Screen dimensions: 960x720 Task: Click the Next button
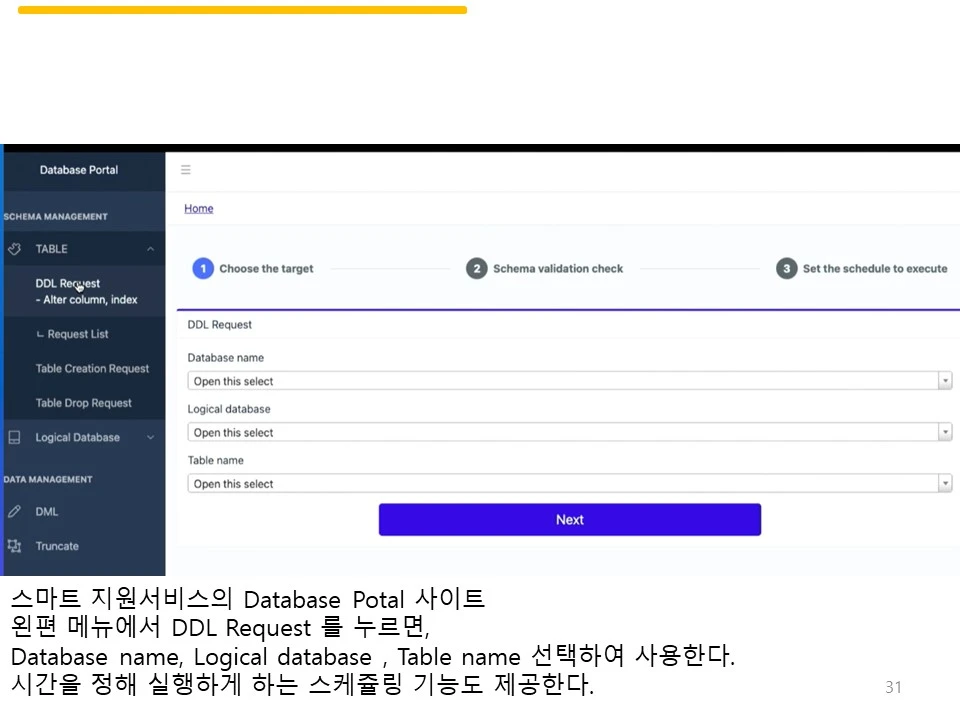(569, 519)
